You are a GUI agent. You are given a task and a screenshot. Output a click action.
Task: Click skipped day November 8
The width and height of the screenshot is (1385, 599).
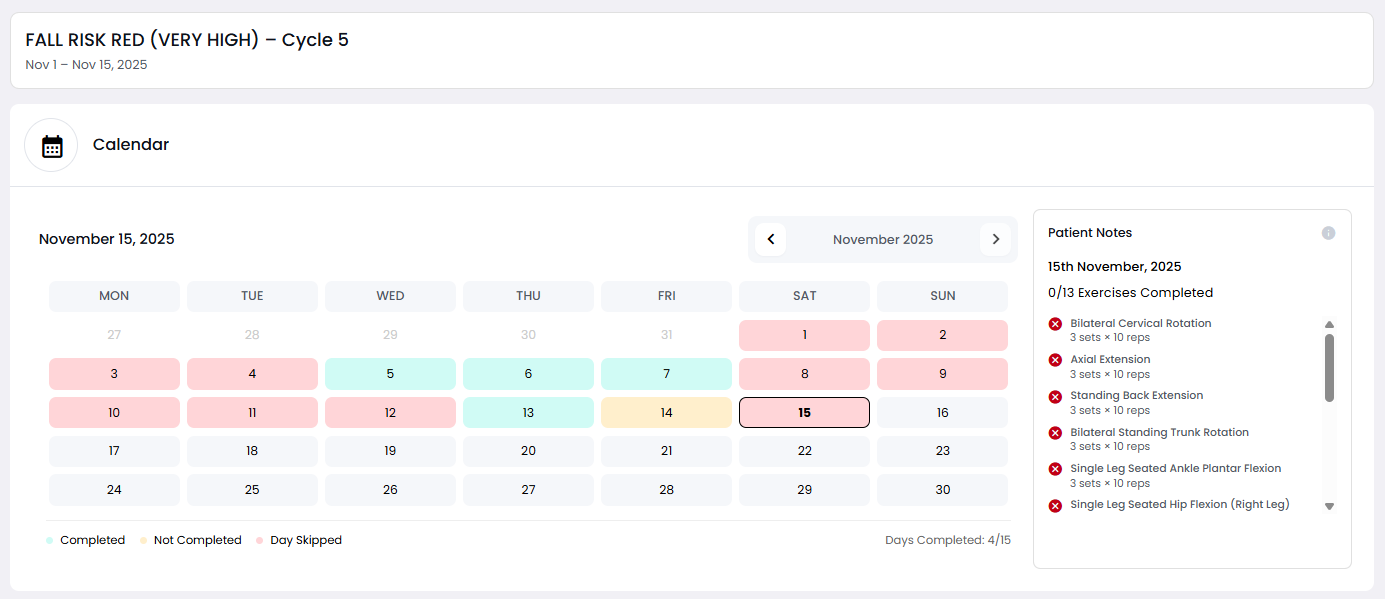[804, 373]
